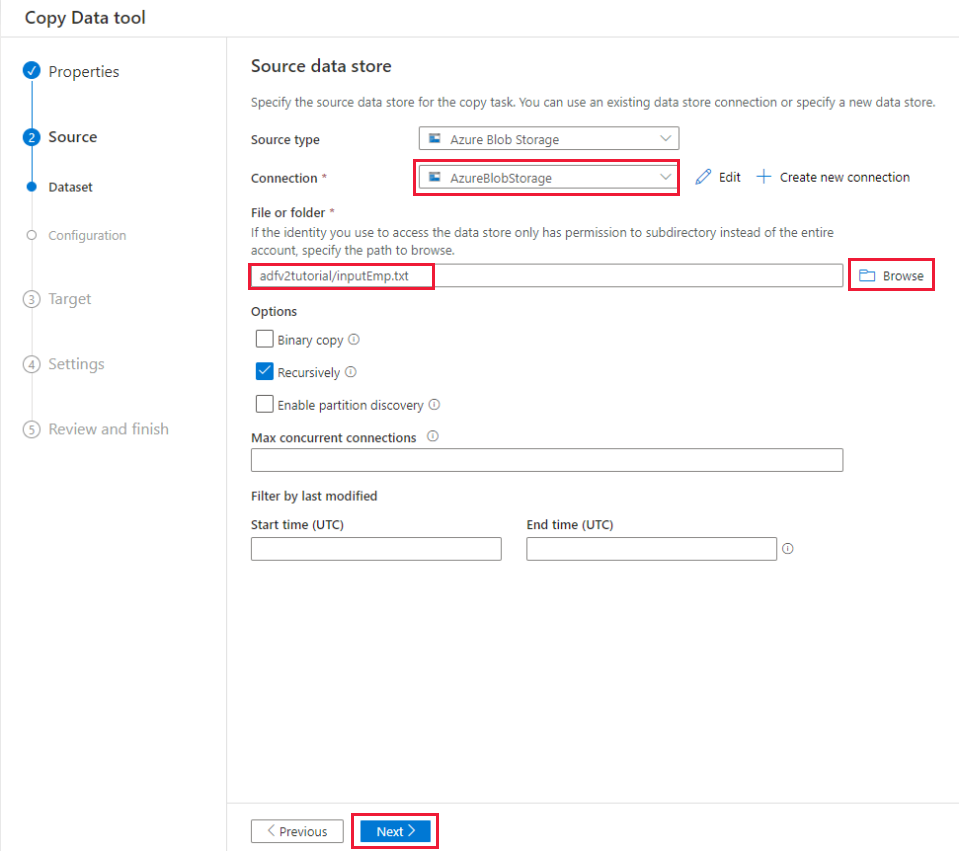Click the info icon beside Binary copy
This screenshot has height=851, width=959.
coord(353,339)
